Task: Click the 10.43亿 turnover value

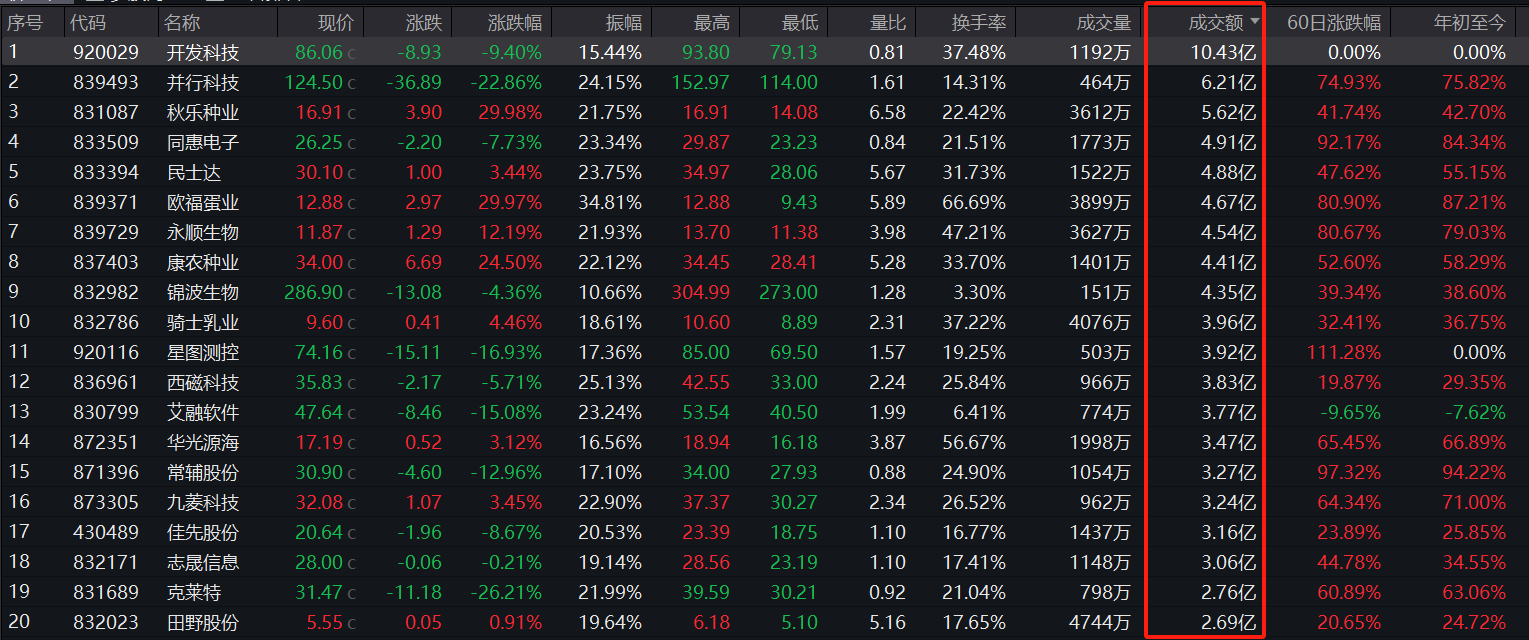Action: (x=1223, y=52)
